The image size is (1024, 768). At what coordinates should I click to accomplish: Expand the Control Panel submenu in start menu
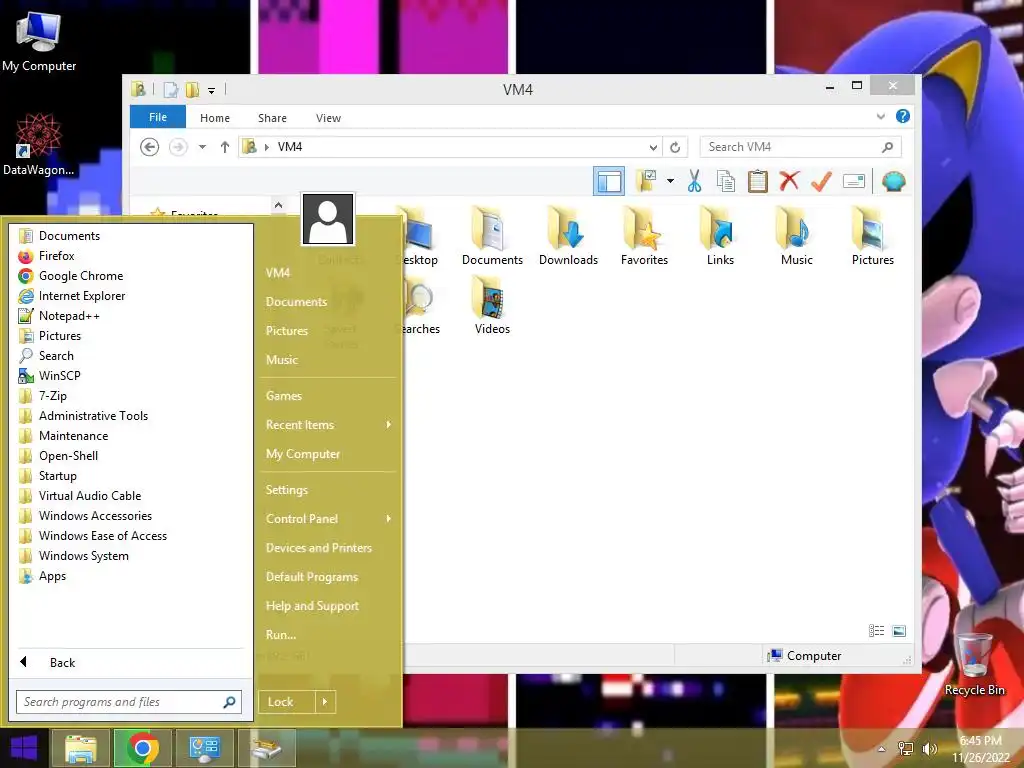pos(328,519)
